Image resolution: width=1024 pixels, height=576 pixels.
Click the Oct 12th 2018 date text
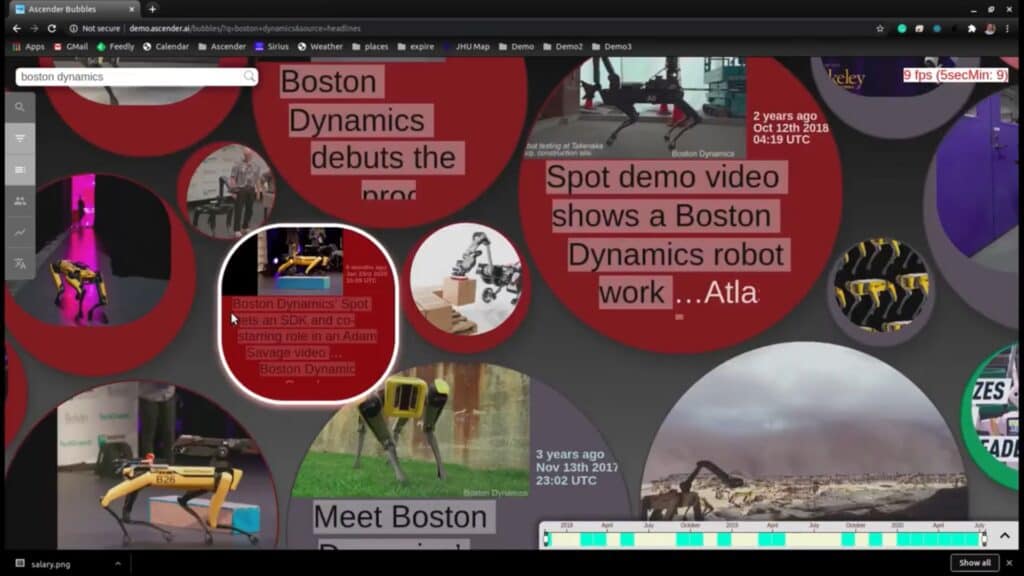click(790, 128)
